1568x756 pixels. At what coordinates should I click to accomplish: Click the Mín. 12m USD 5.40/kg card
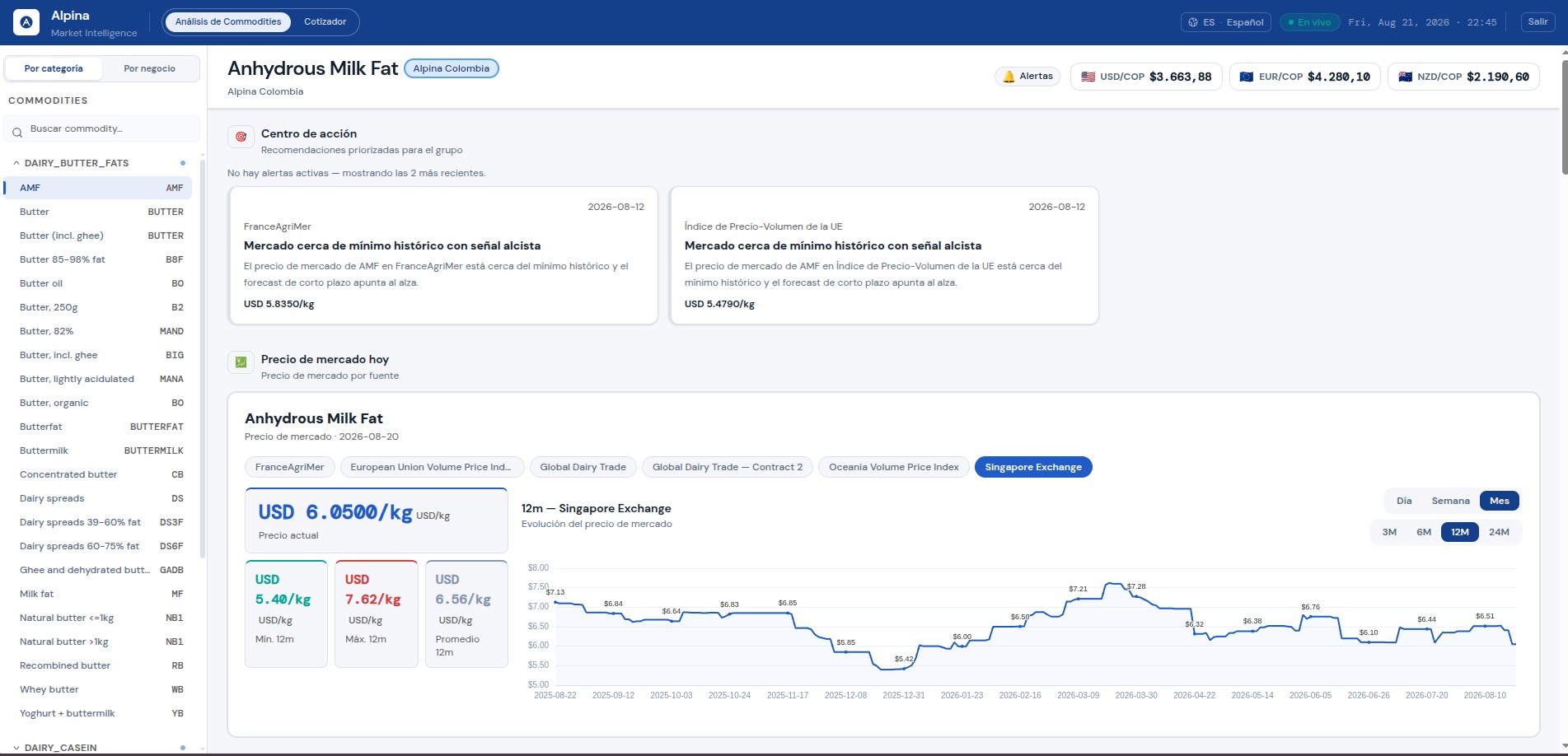click(x=286, y=614)
